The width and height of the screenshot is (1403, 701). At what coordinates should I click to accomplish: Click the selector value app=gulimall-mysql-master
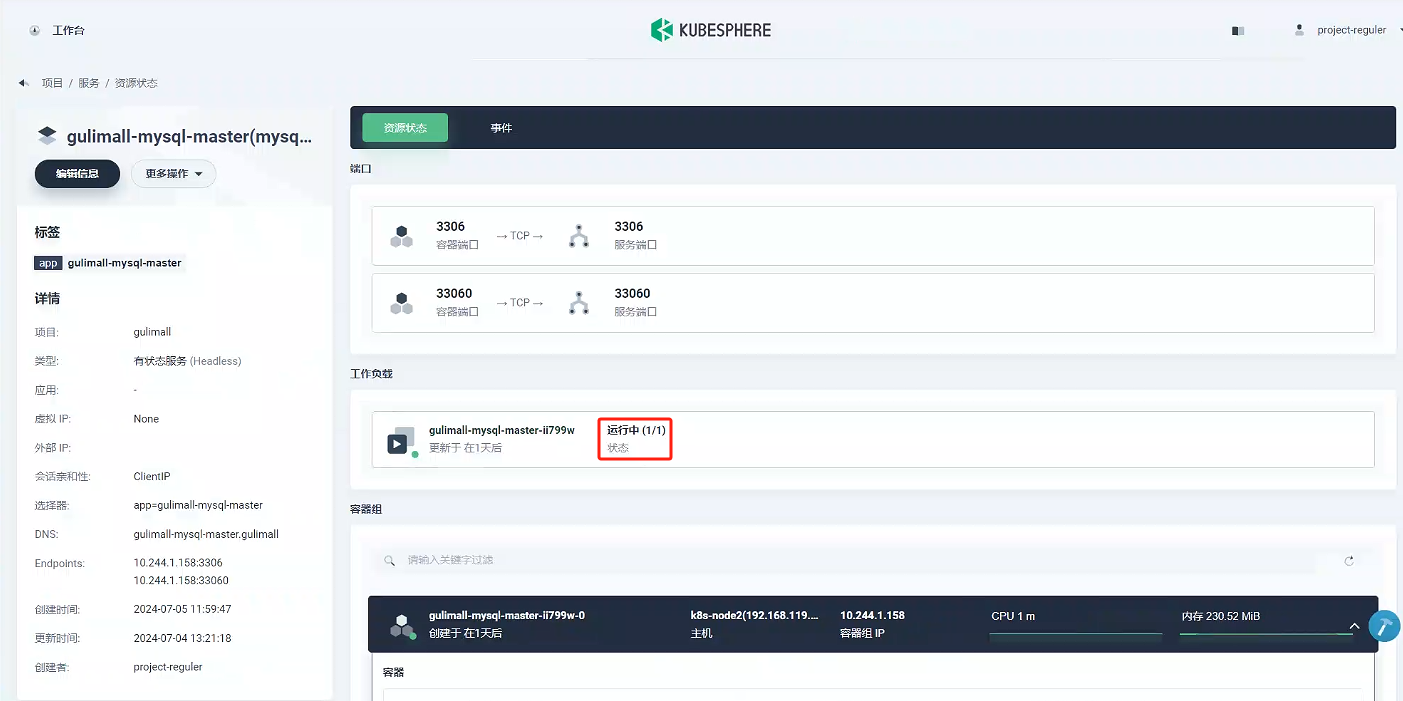[198, 505]
